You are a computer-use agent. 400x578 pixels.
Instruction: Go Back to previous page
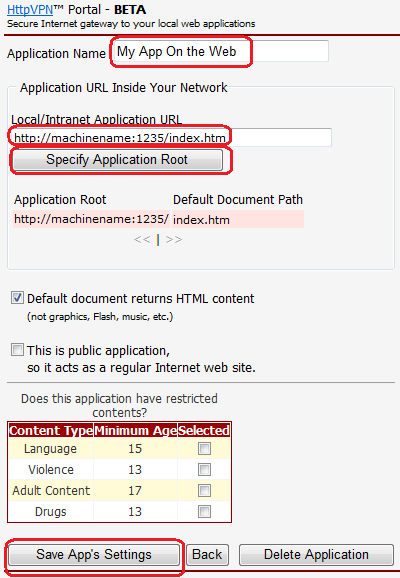click(x=207, y=555)
